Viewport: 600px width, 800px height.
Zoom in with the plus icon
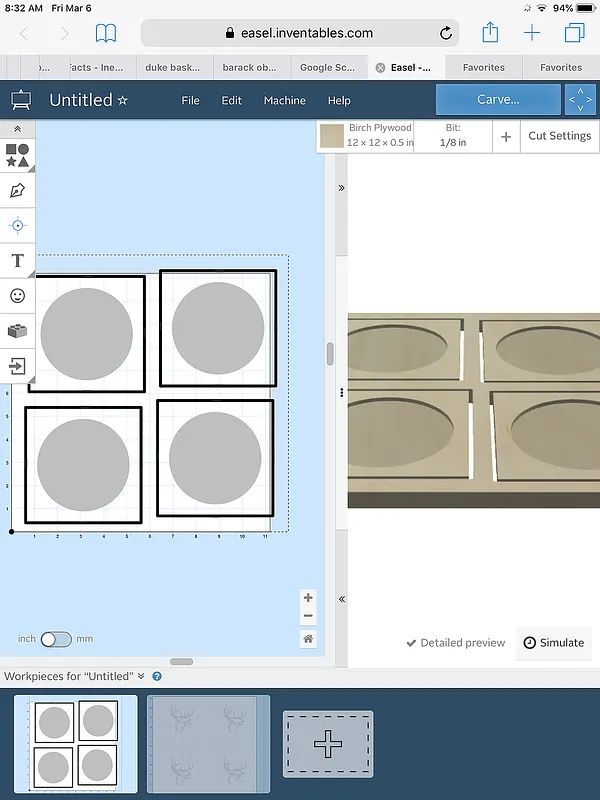tap(308, 598)
